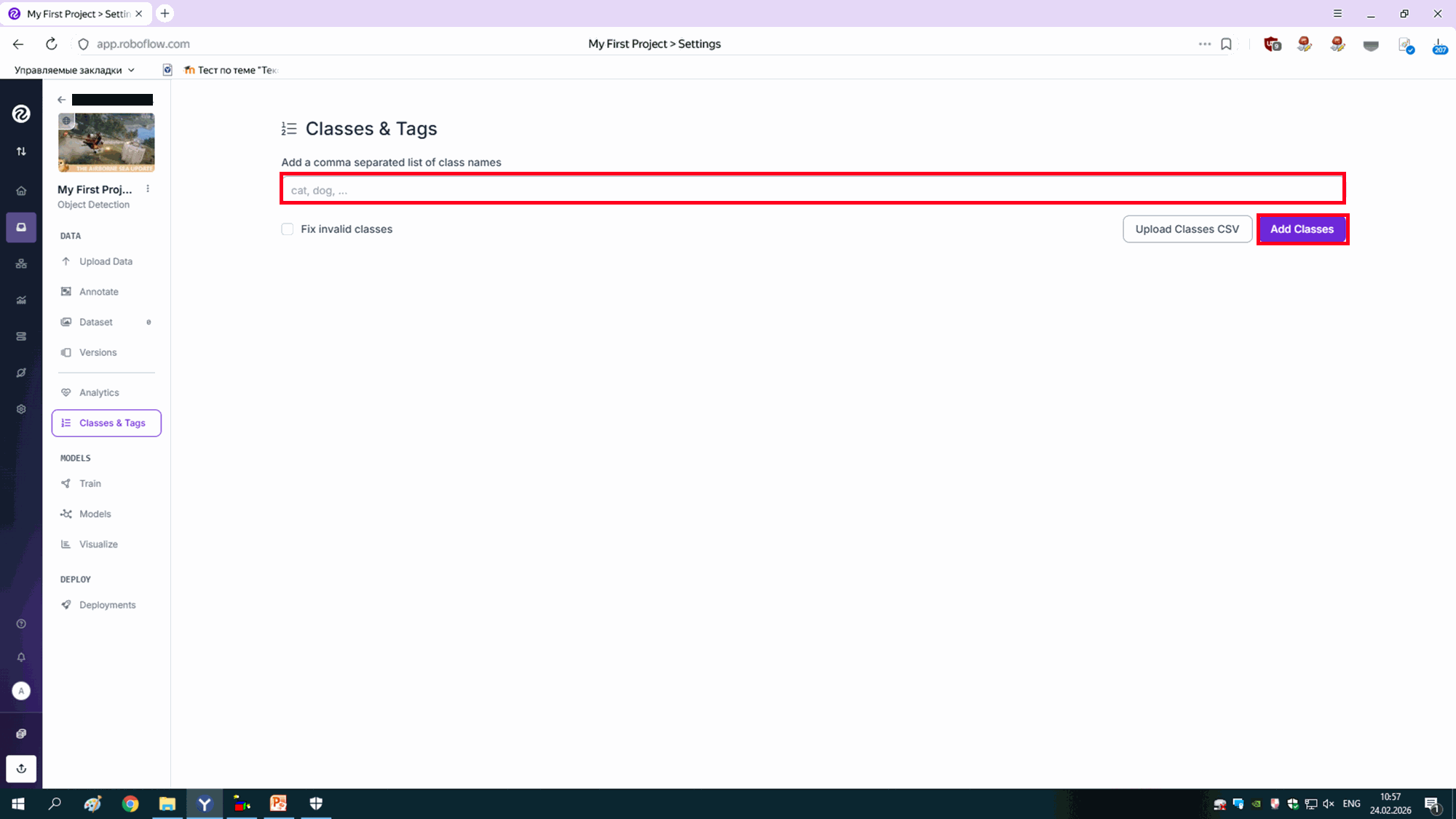Open the Deployments section
The width and height of the screenshot is (1456, 819).
click(x=106, y=605)
